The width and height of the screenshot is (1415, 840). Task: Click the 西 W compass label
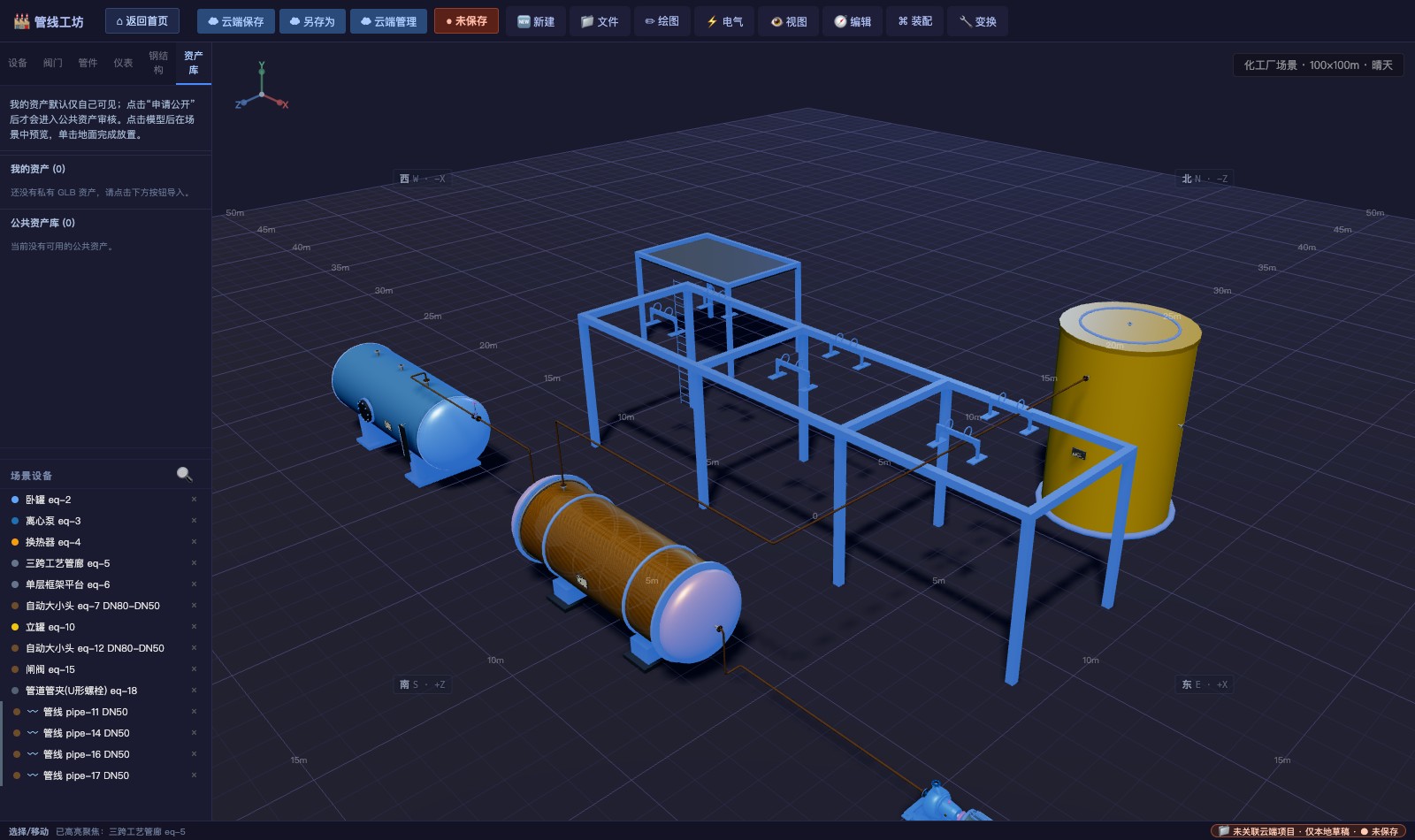tap(423, 179)
